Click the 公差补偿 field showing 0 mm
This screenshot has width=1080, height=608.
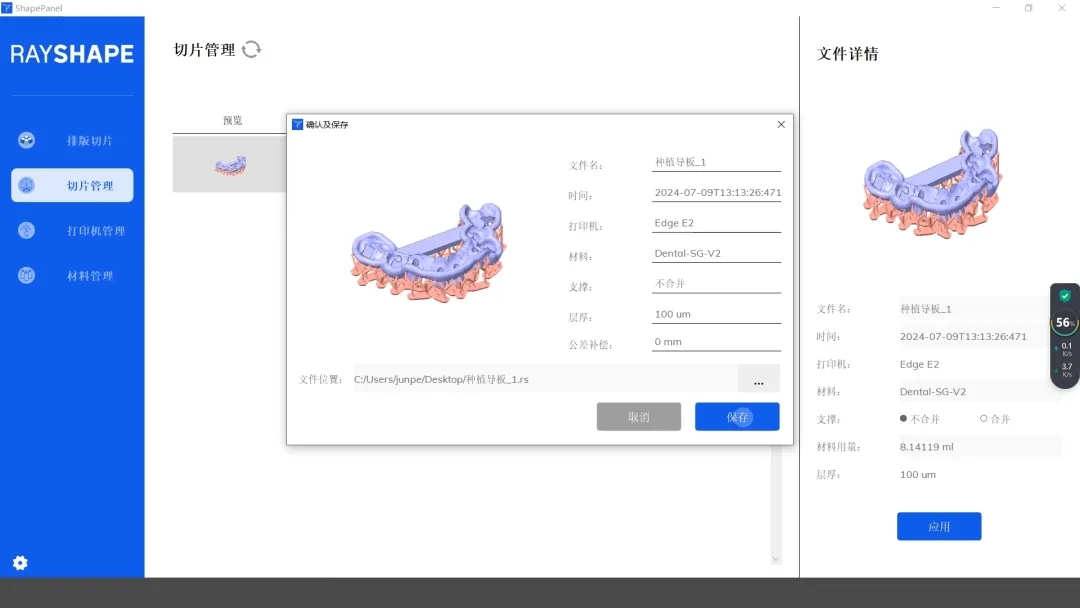point(716,342)
